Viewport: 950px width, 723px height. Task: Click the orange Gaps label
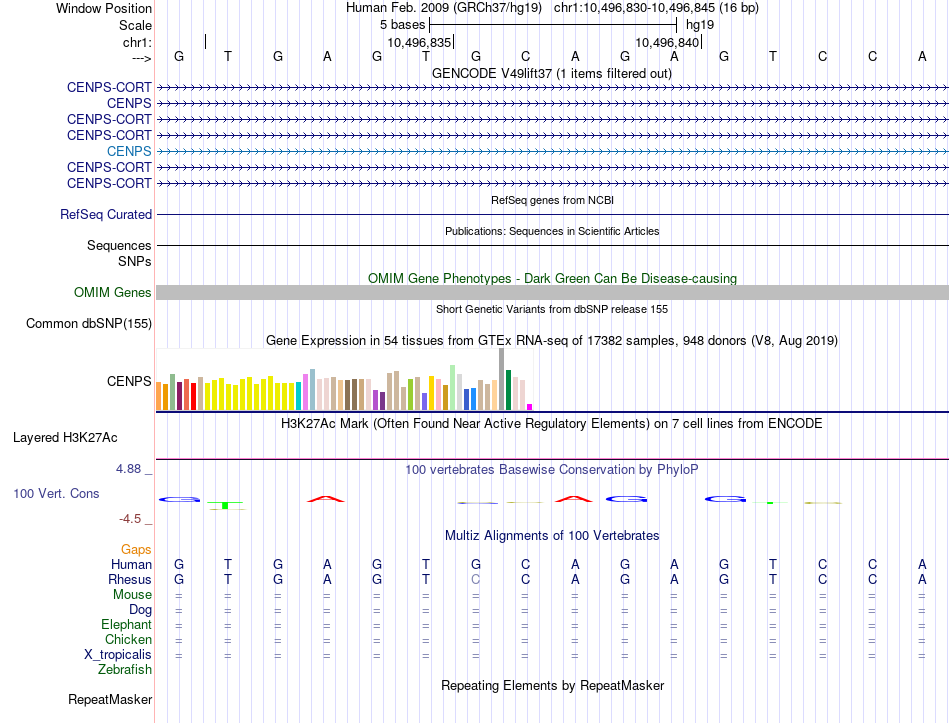click(x=136, y=549)
